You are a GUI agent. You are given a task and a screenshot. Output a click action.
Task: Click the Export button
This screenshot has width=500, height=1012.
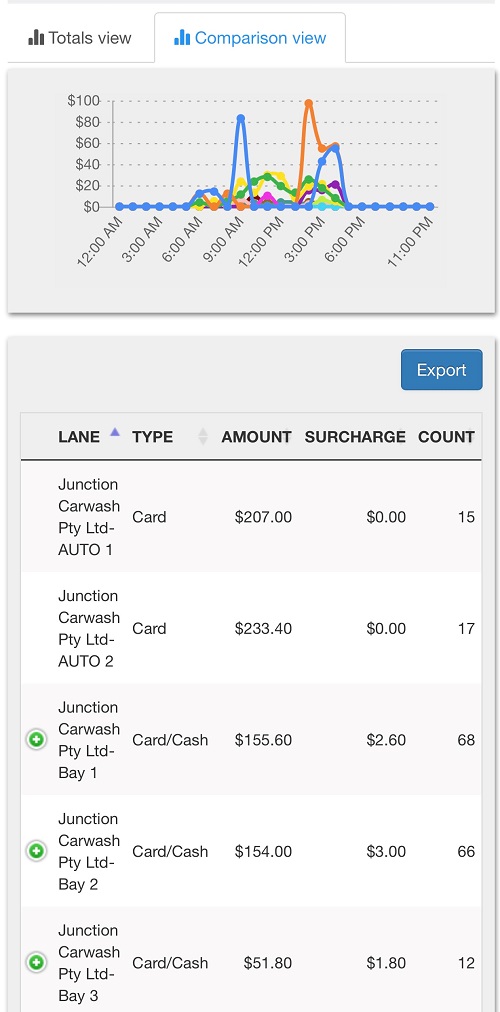pyautogui.click(x=441, y=370)
